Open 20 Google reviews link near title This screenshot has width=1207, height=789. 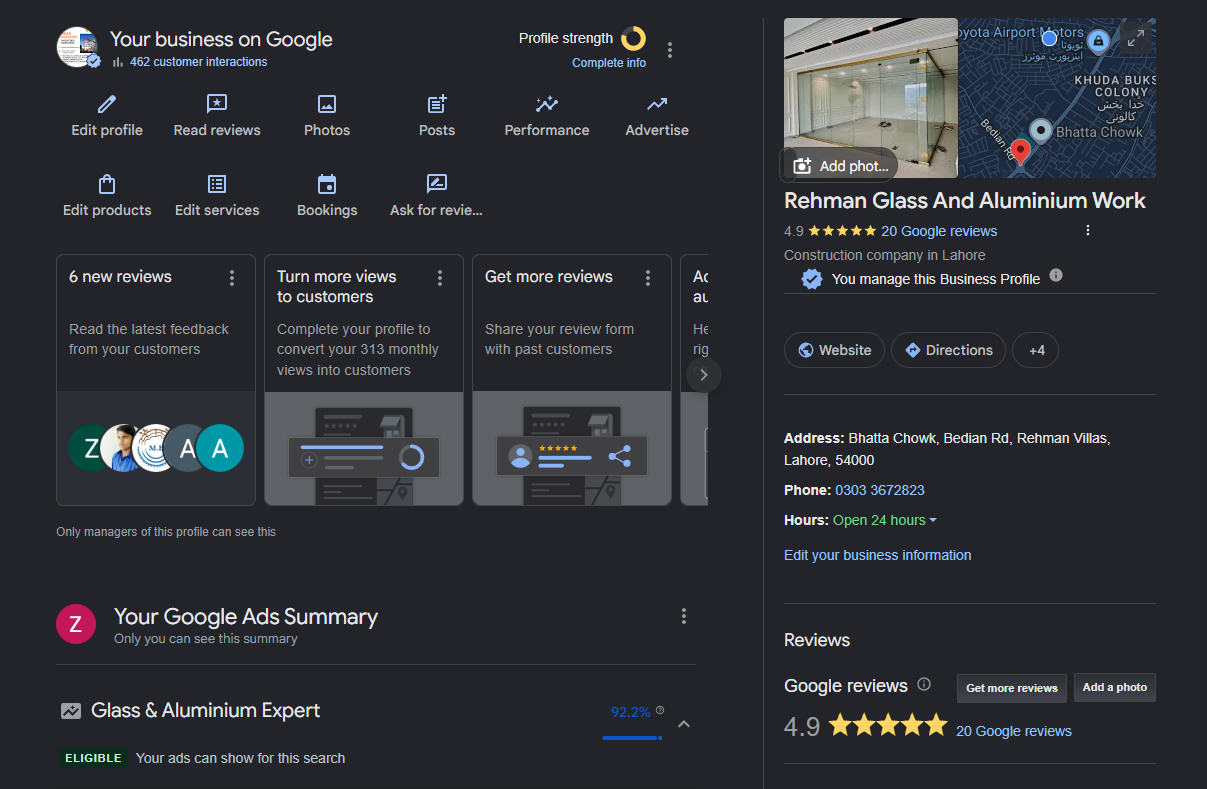[x=939, y=231]
